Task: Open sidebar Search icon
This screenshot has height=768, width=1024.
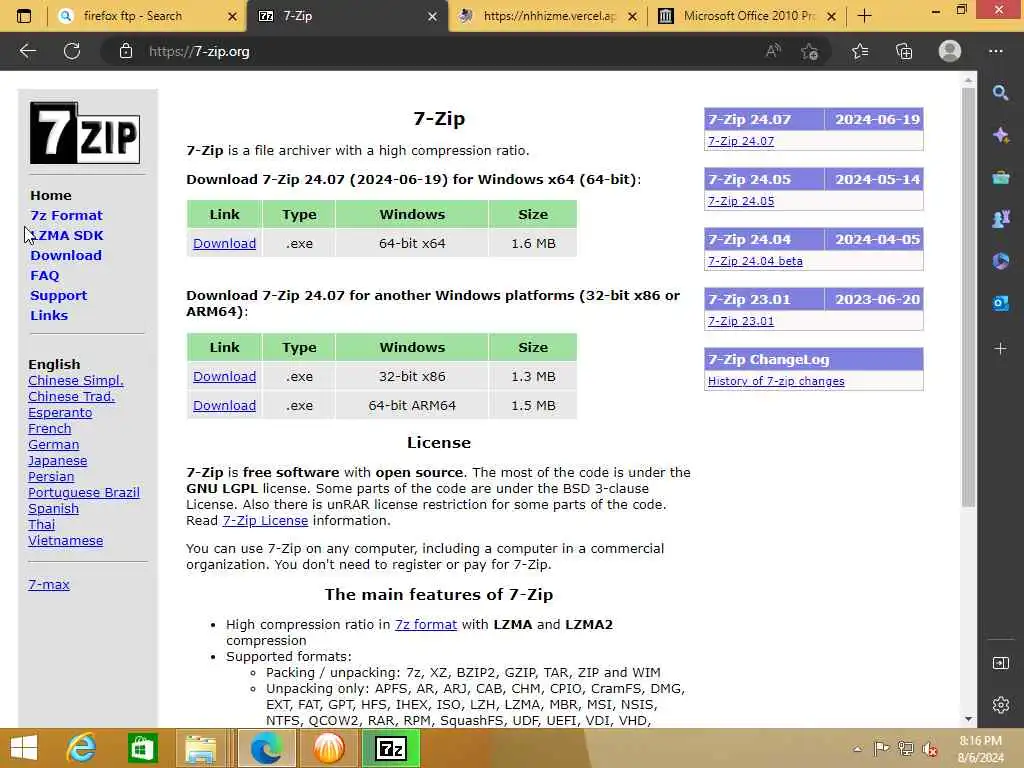Action: (x=1000, y=93)
